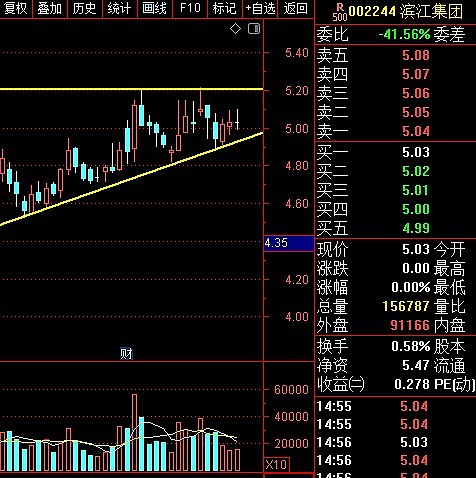This screenshot has width=476, height=478.
Task: Open the 财 finance marker on chart
Action: click(126, 353)
